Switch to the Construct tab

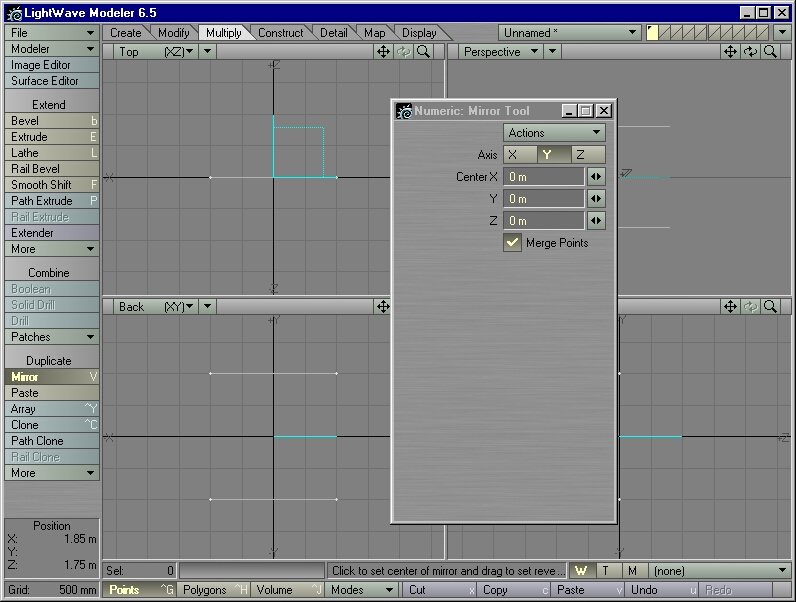(x=280, y=33)
